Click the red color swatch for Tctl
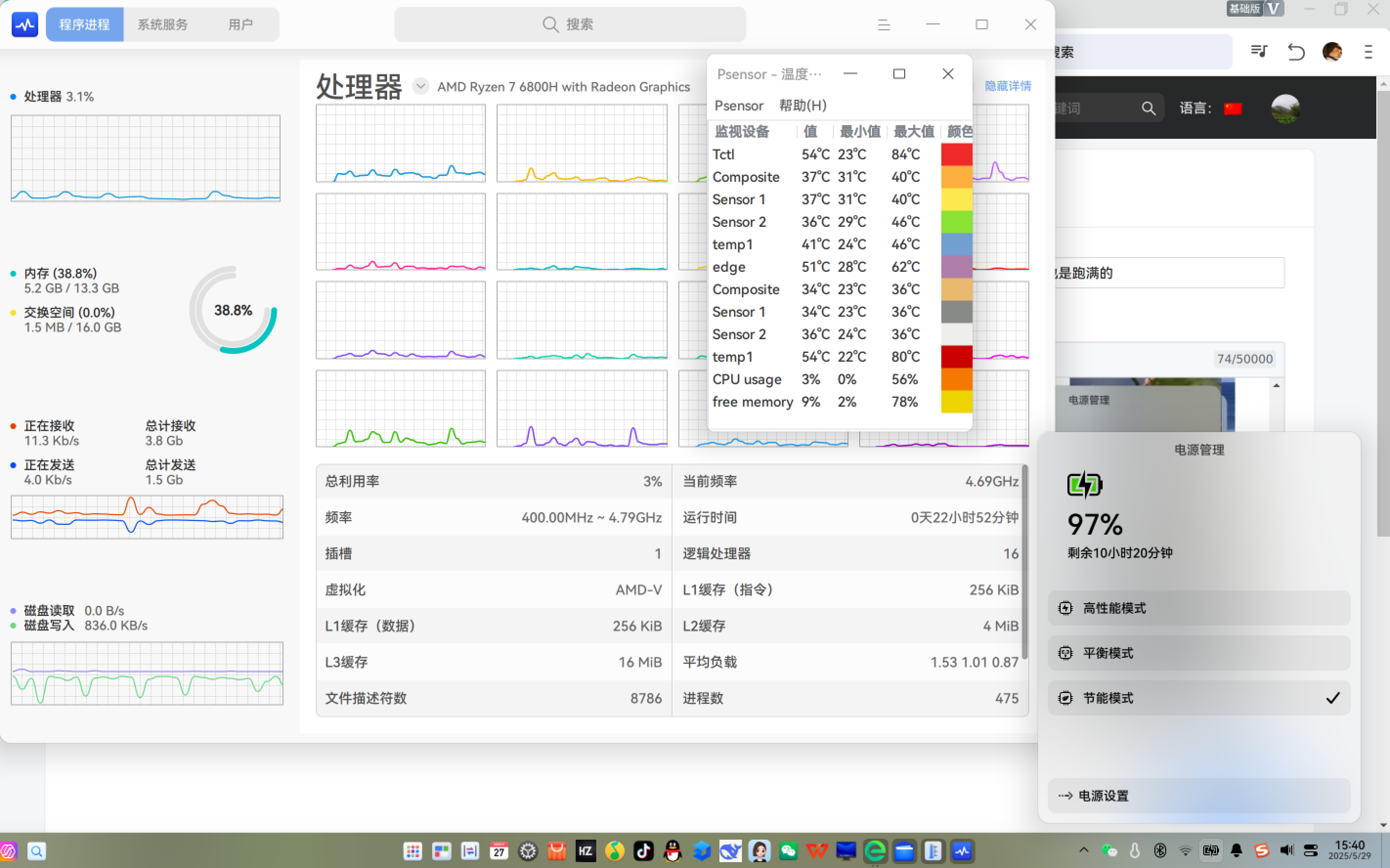This screenshot has width=1390, height=868. pos(956,154)
